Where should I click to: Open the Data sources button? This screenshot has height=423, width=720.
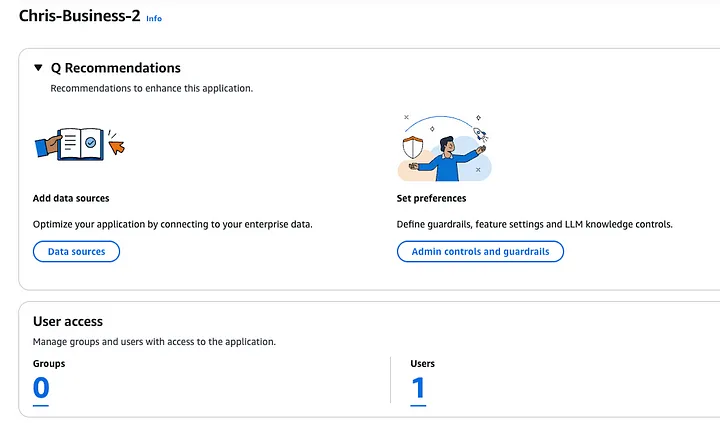(76, 252)
